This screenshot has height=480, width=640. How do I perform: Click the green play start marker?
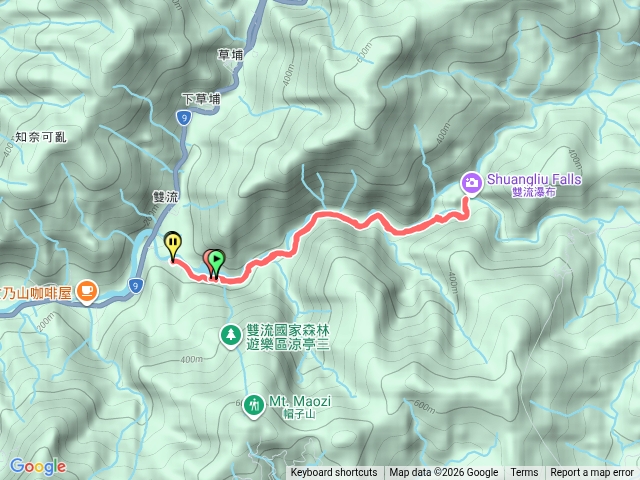click(x=218, y=260)
